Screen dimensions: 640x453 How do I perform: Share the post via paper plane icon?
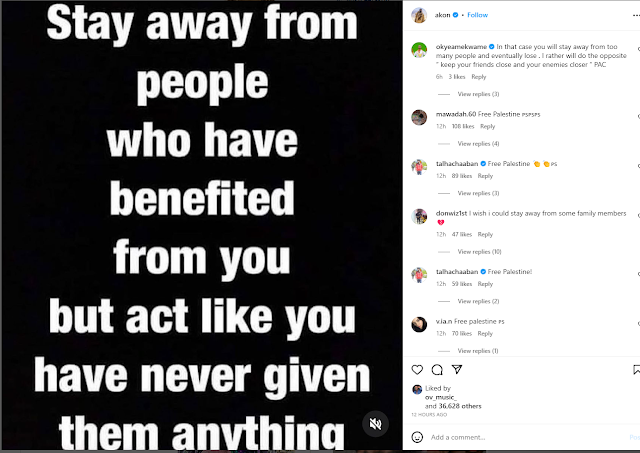[x=457, y=370]
